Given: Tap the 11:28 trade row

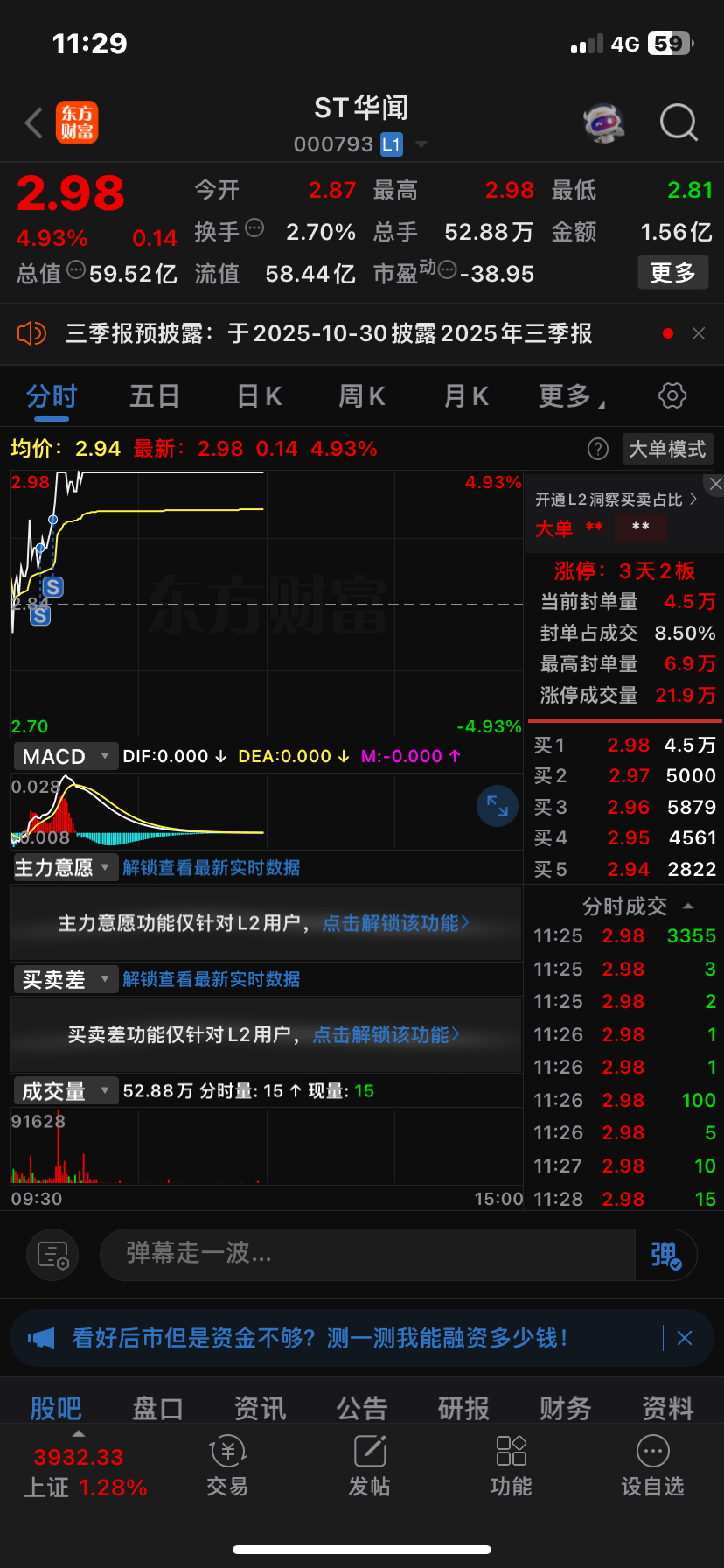Looking at the screenshot, I should point(624,1199).
